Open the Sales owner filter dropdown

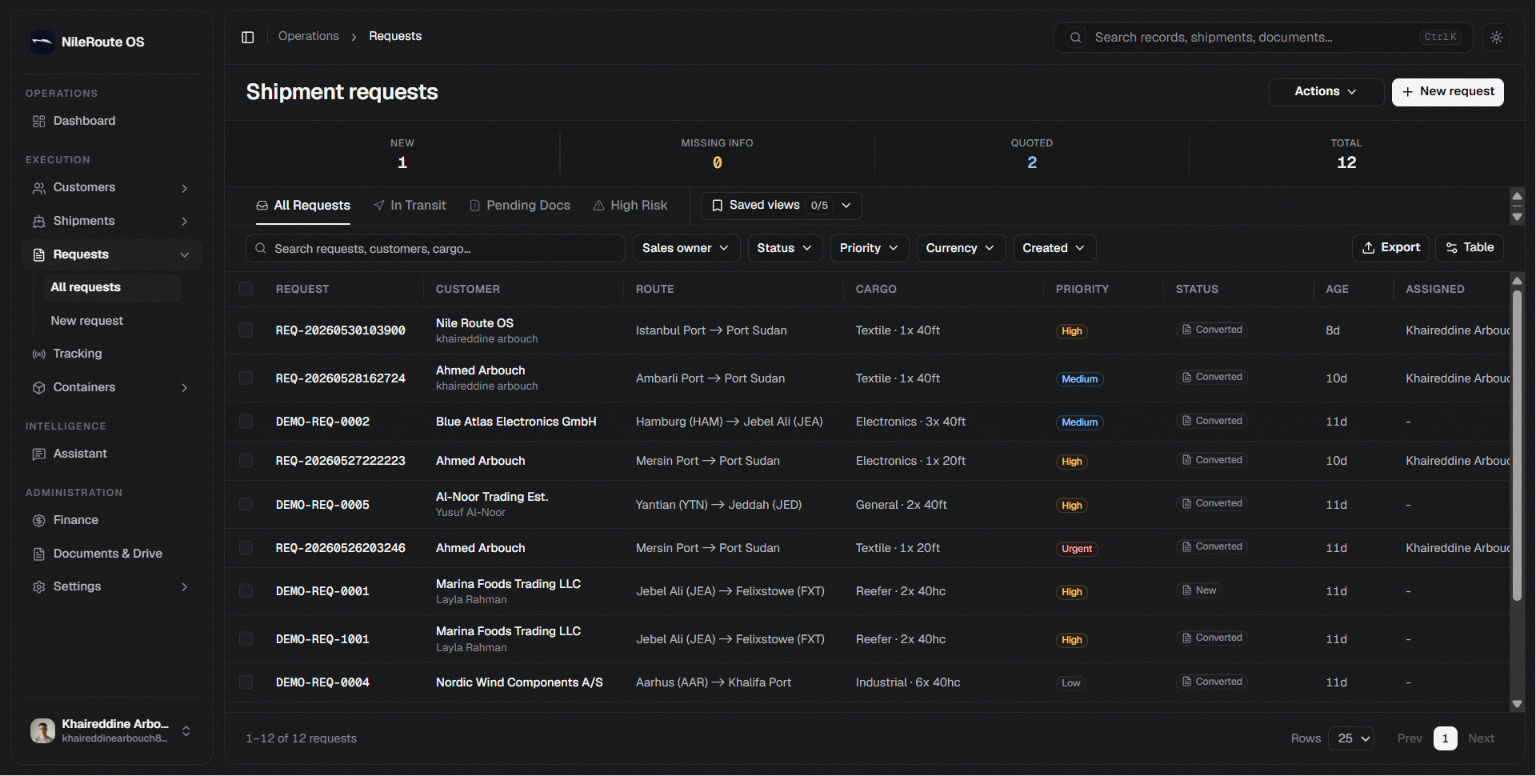click(x=686, y=248)
